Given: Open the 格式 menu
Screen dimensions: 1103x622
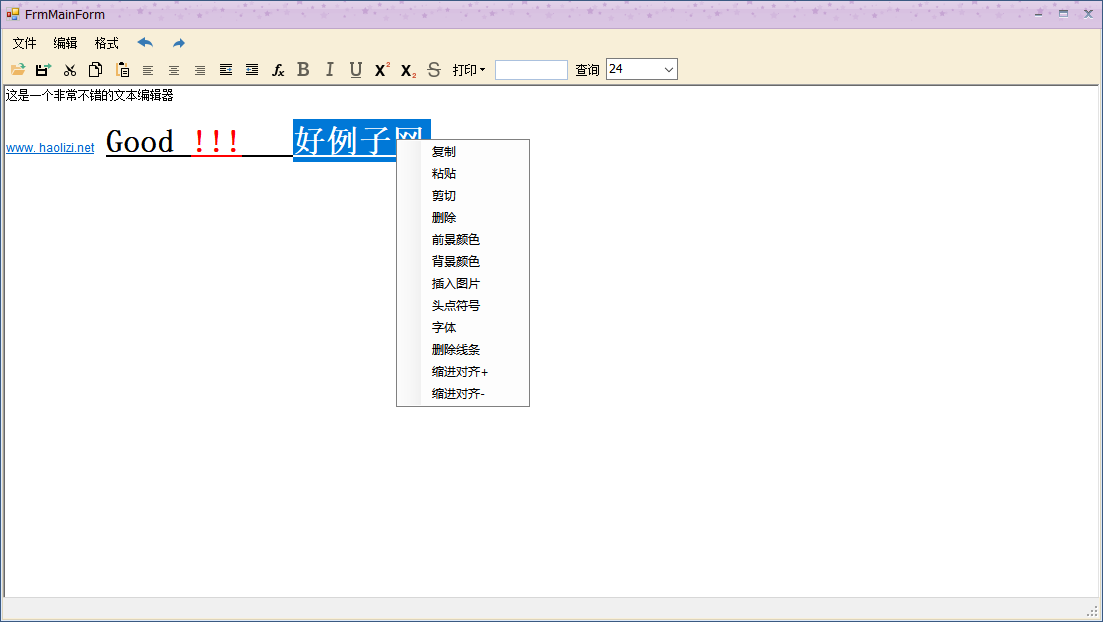Looking at the screenshot, I should pos(107,44).
